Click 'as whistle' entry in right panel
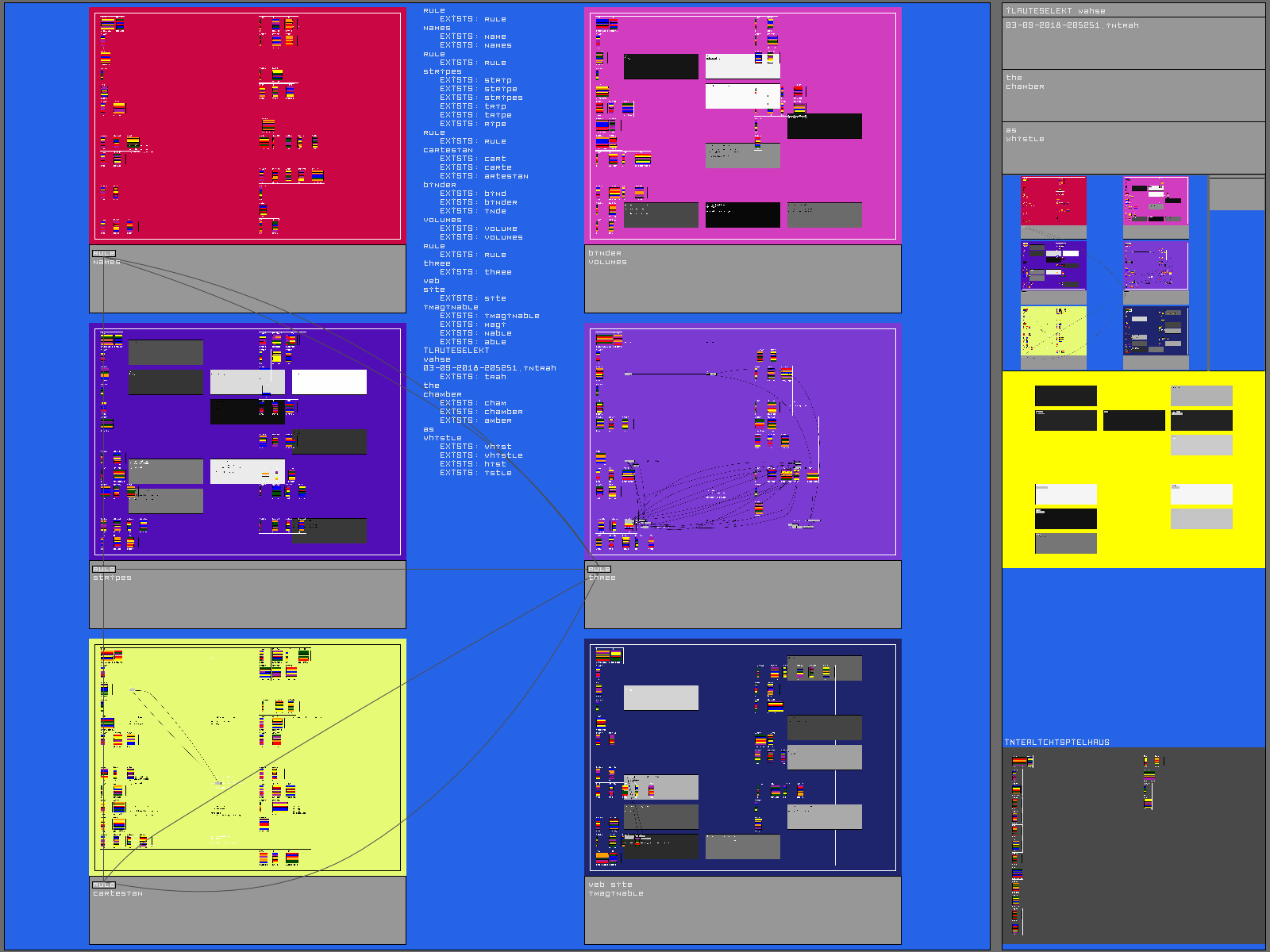The height and width of the screenshot is (952, 1270). pos(1133,147)
